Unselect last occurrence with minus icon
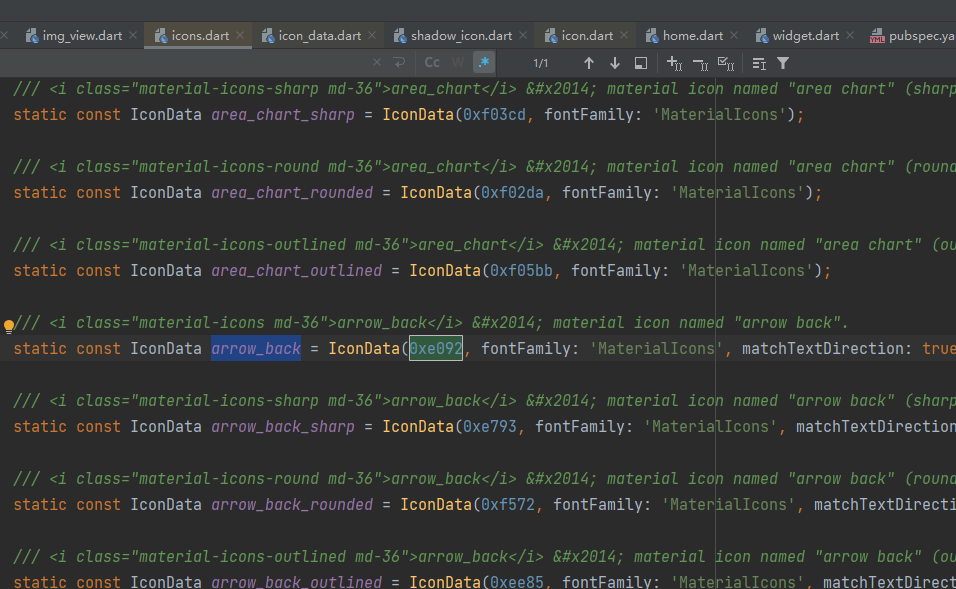Image resolution: width=956 pixels, height=589 pixels. tap(701, 62)
